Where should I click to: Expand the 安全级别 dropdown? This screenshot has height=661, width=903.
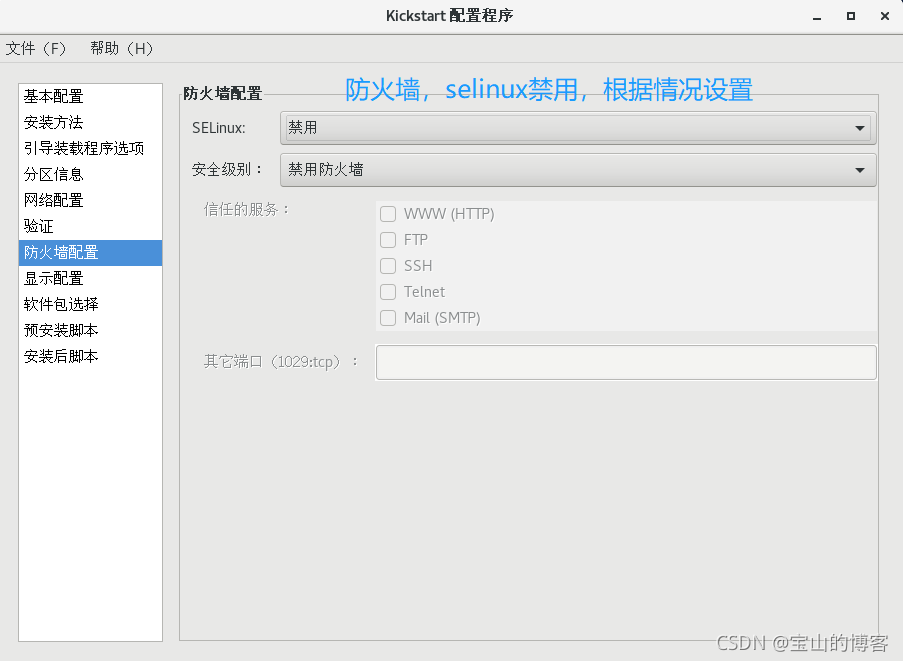coord(576,170)
